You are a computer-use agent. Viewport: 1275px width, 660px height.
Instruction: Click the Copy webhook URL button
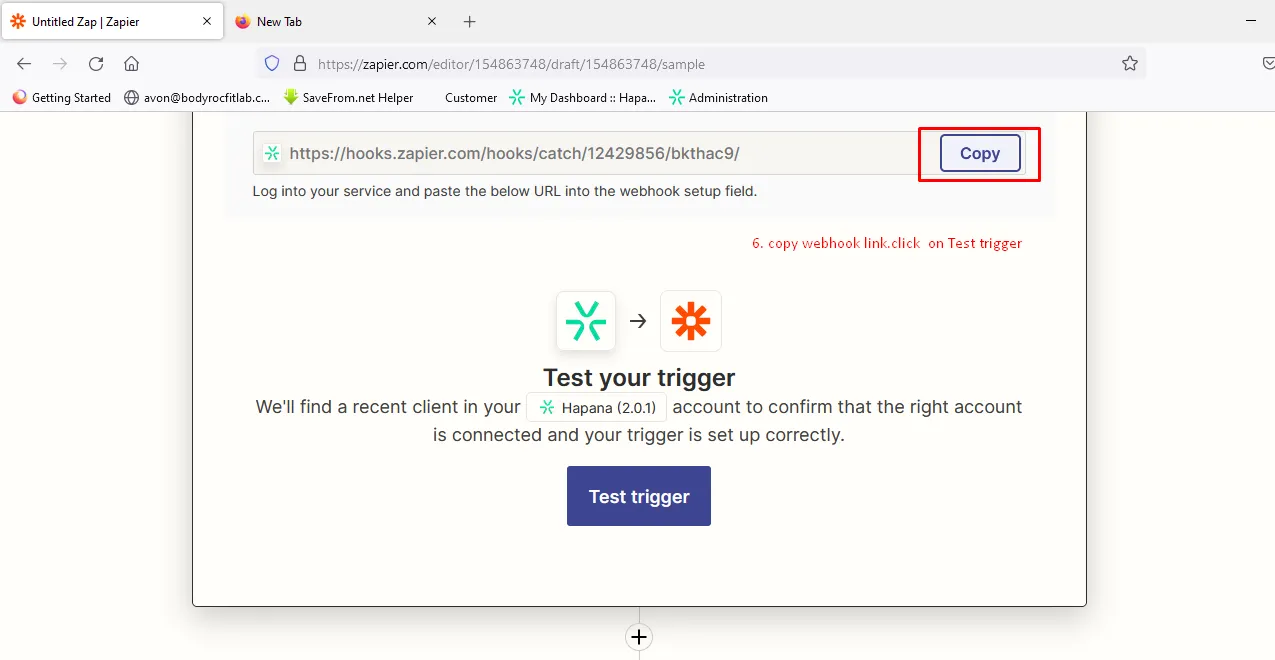(x=980, y=153)
